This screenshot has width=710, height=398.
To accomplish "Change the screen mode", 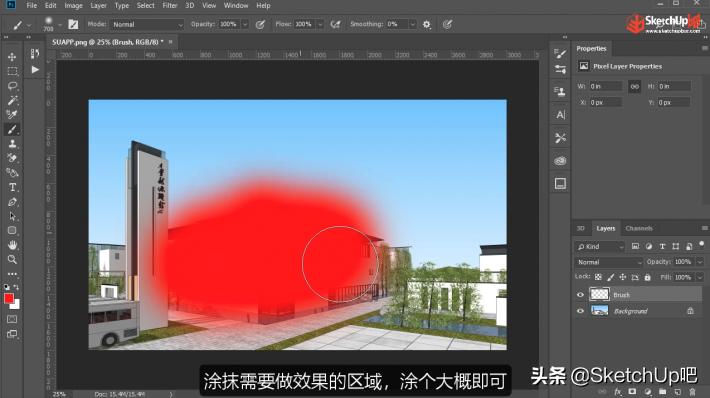I will click(x=12, y=334).
